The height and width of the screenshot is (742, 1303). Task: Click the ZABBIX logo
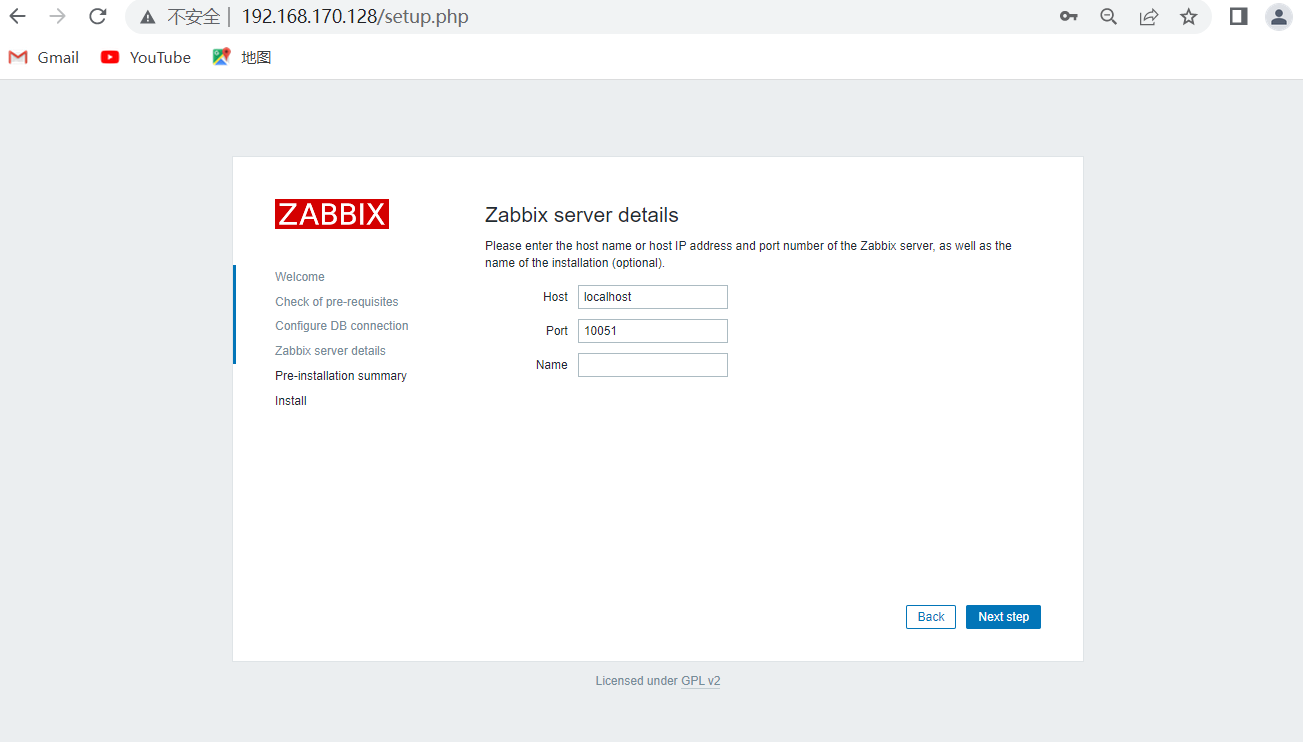332,214
